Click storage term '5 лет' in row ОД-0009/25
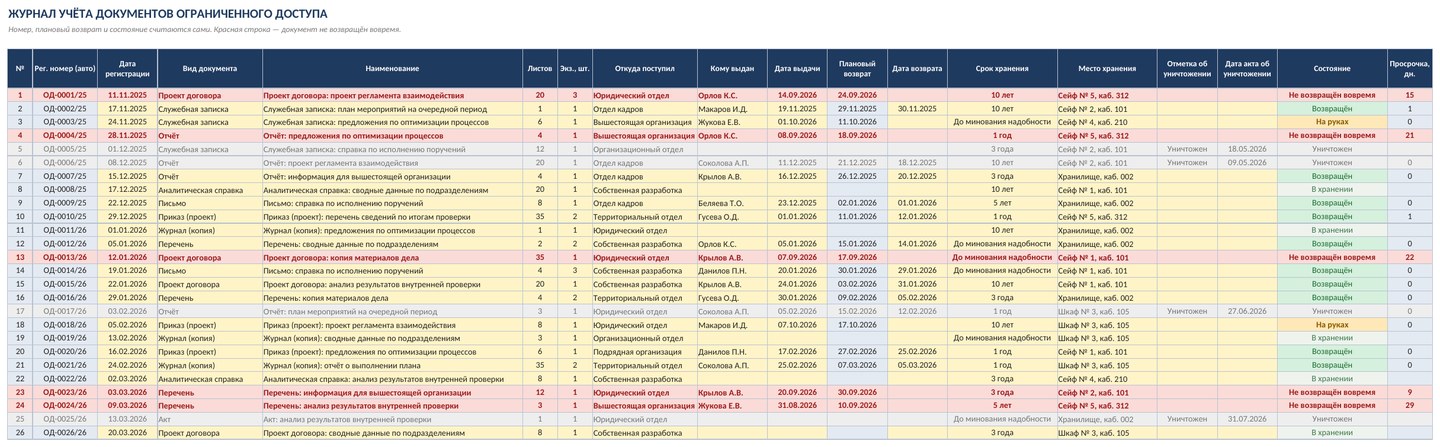The image size is (1440, 447). (1001, 203)
